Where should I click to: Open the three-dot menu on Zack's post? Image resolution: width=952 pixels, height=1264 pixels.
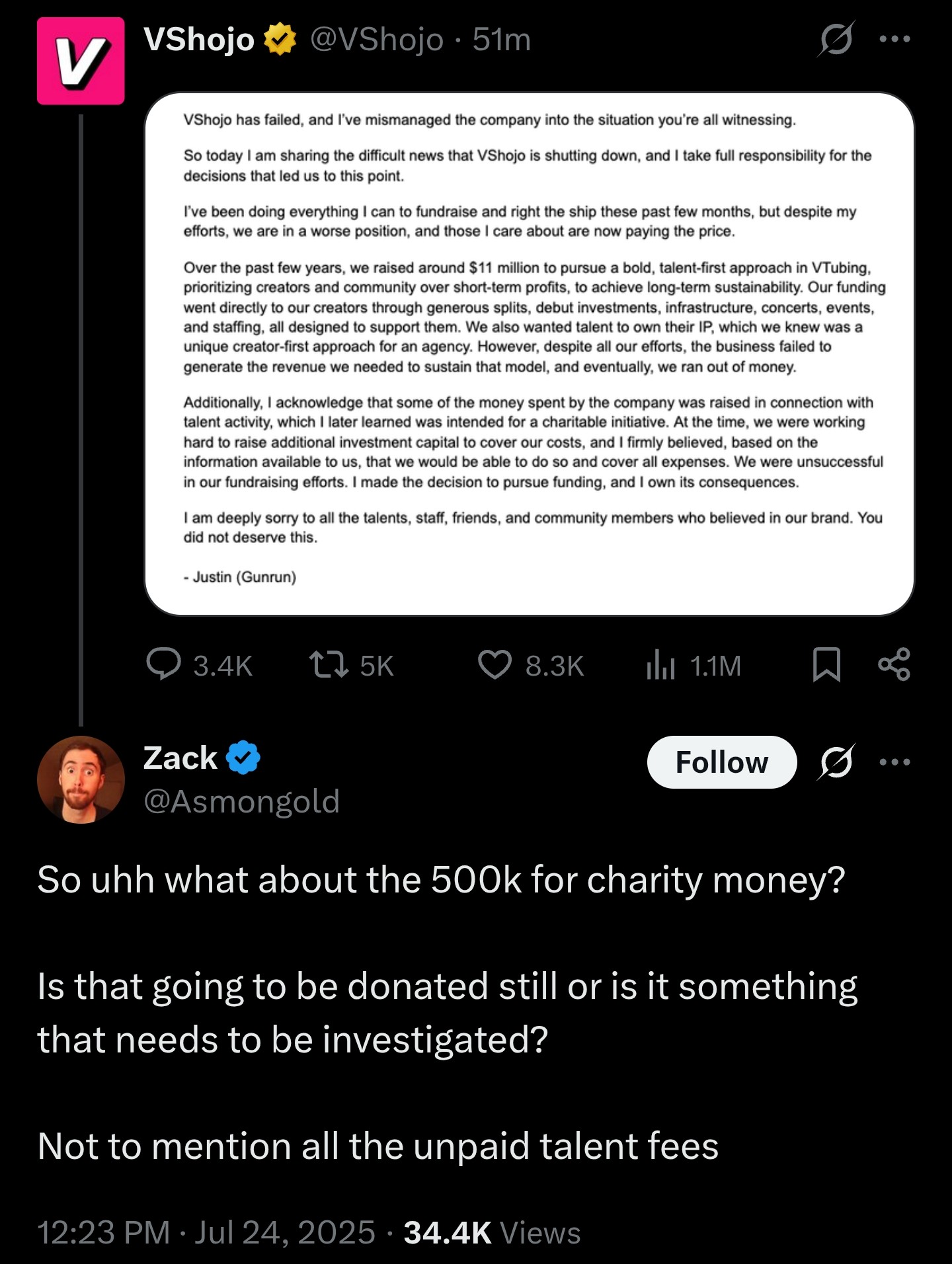[895, 762]
